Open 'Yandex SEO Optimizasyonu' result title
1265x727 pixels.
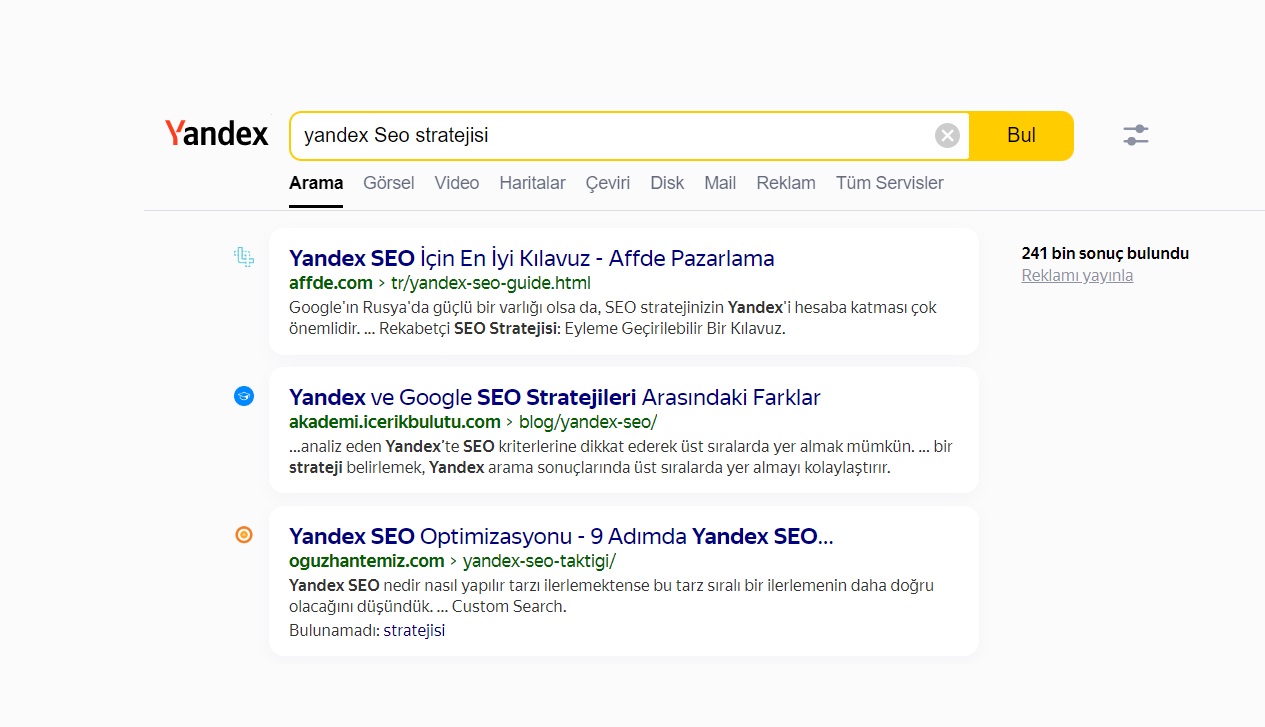click(x=561, y=536)
